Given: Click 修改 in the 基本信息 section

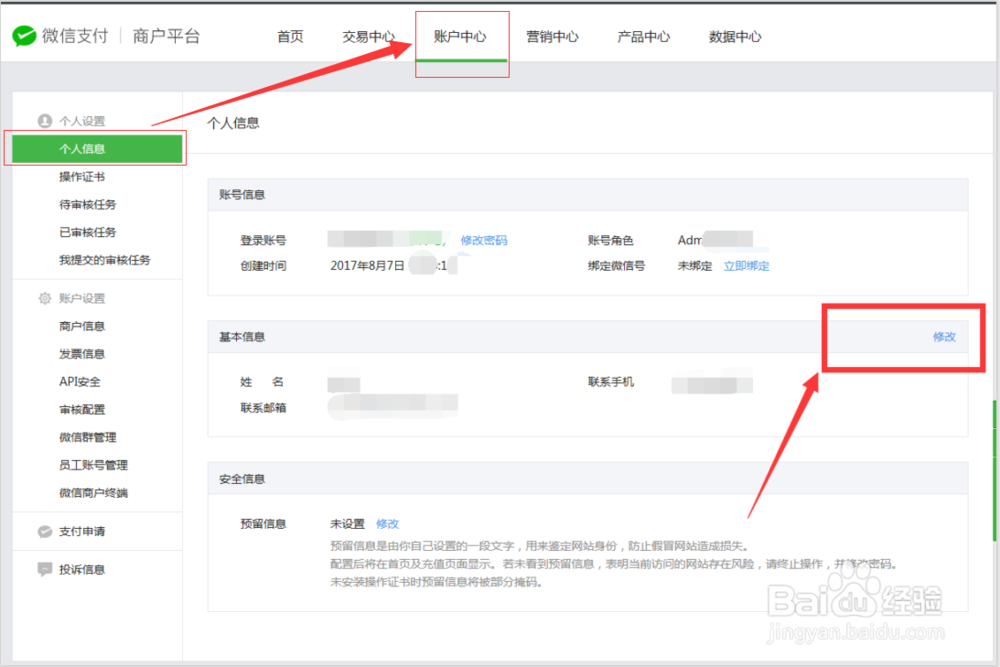Looking at the screenshot, I should (944, 338).
